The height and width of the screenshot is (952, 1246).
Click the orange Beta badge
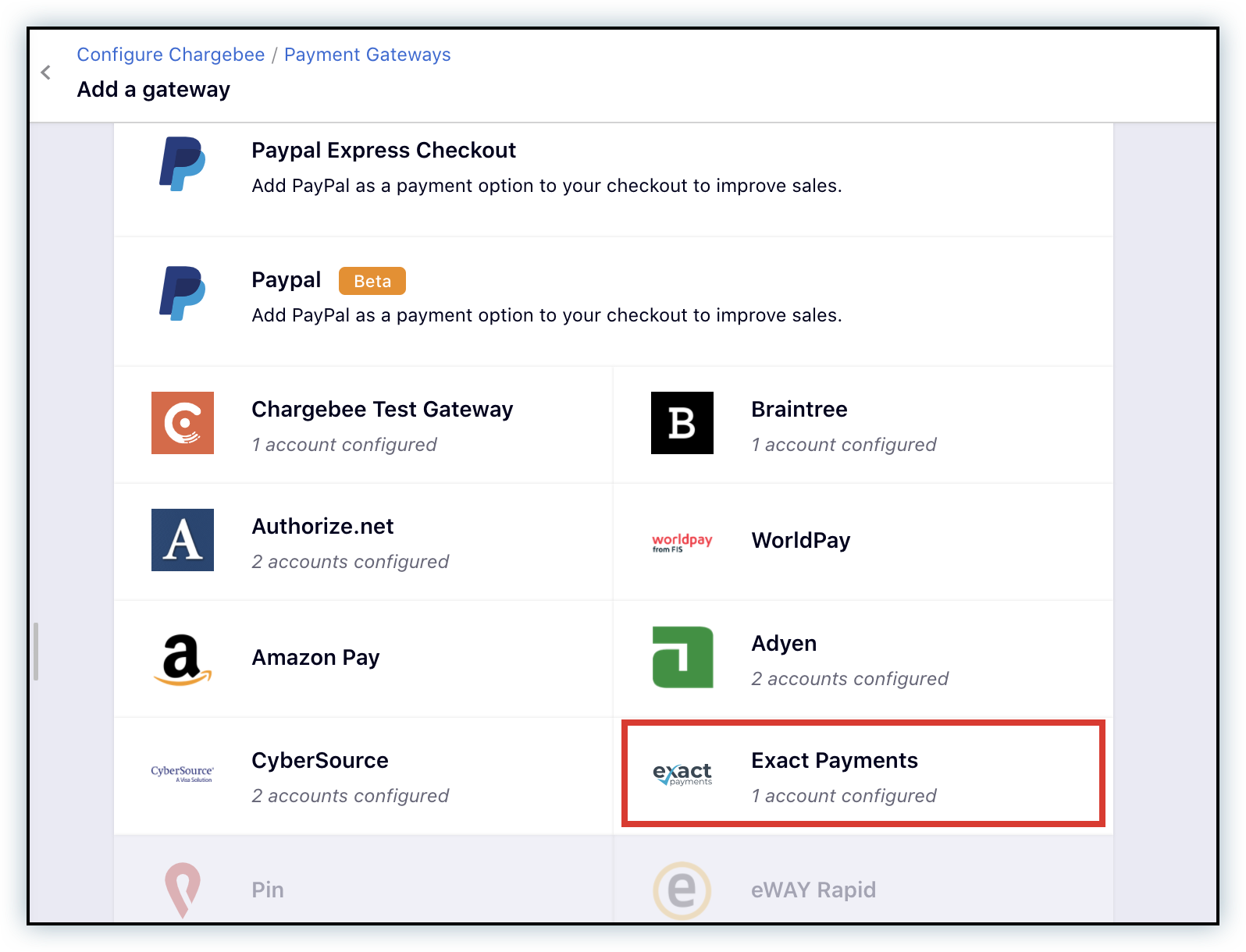point(372,281)
